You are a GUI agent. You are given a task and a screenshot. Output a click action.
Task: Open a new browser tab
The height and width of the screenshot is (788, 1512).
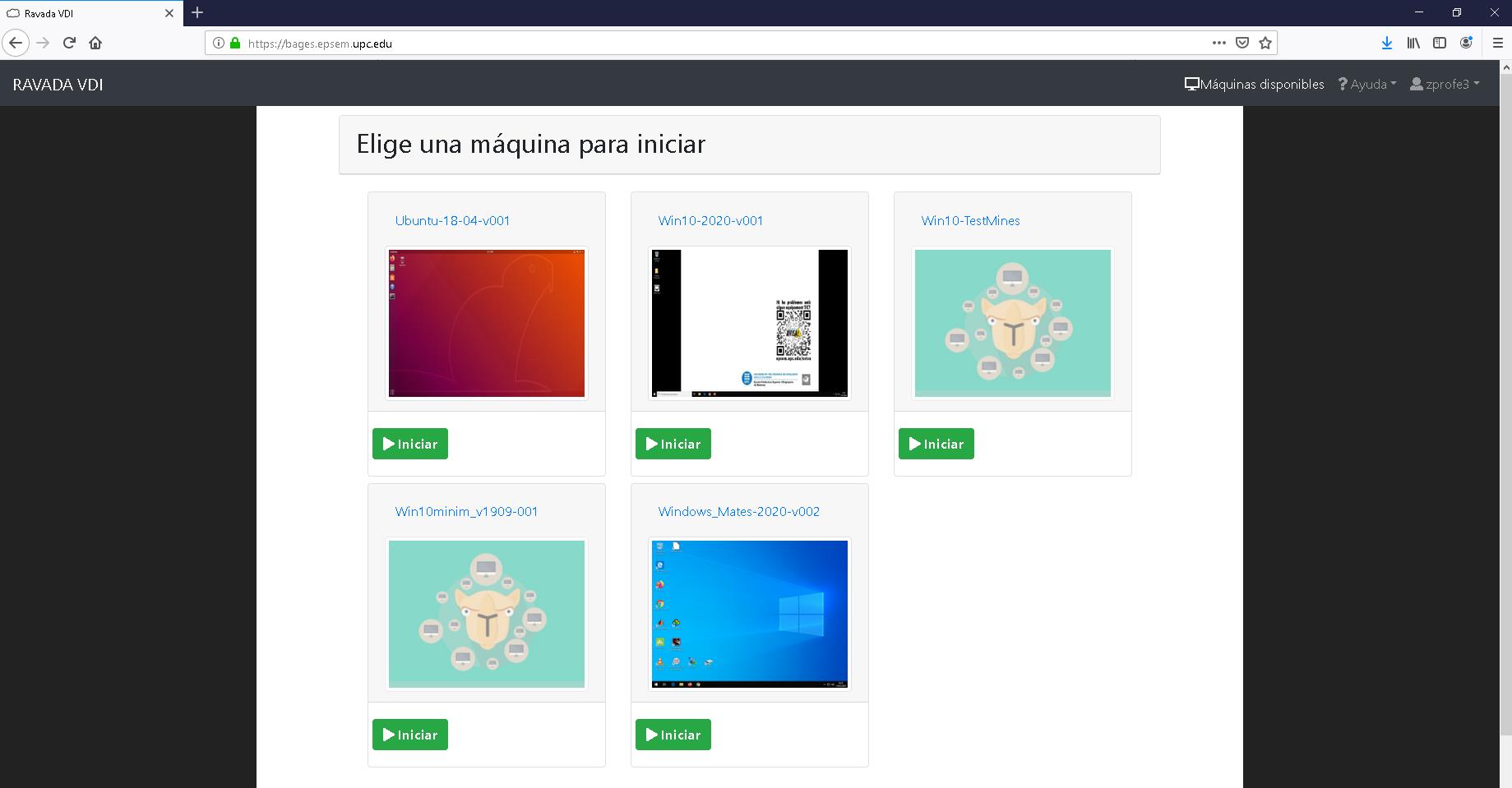click(x=197, y=12)
